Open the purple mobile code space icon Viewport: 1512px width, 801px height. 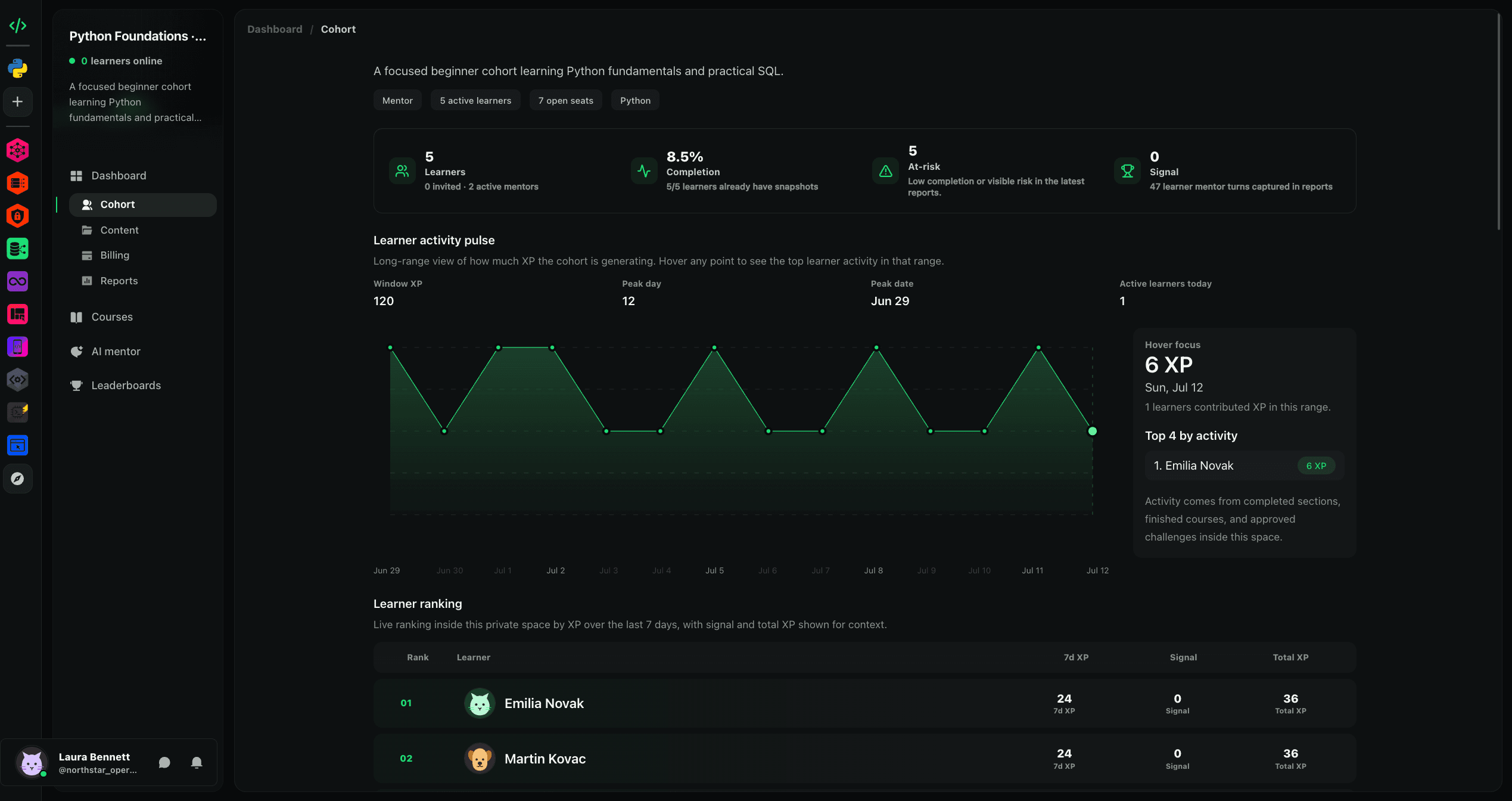(18, 347)
